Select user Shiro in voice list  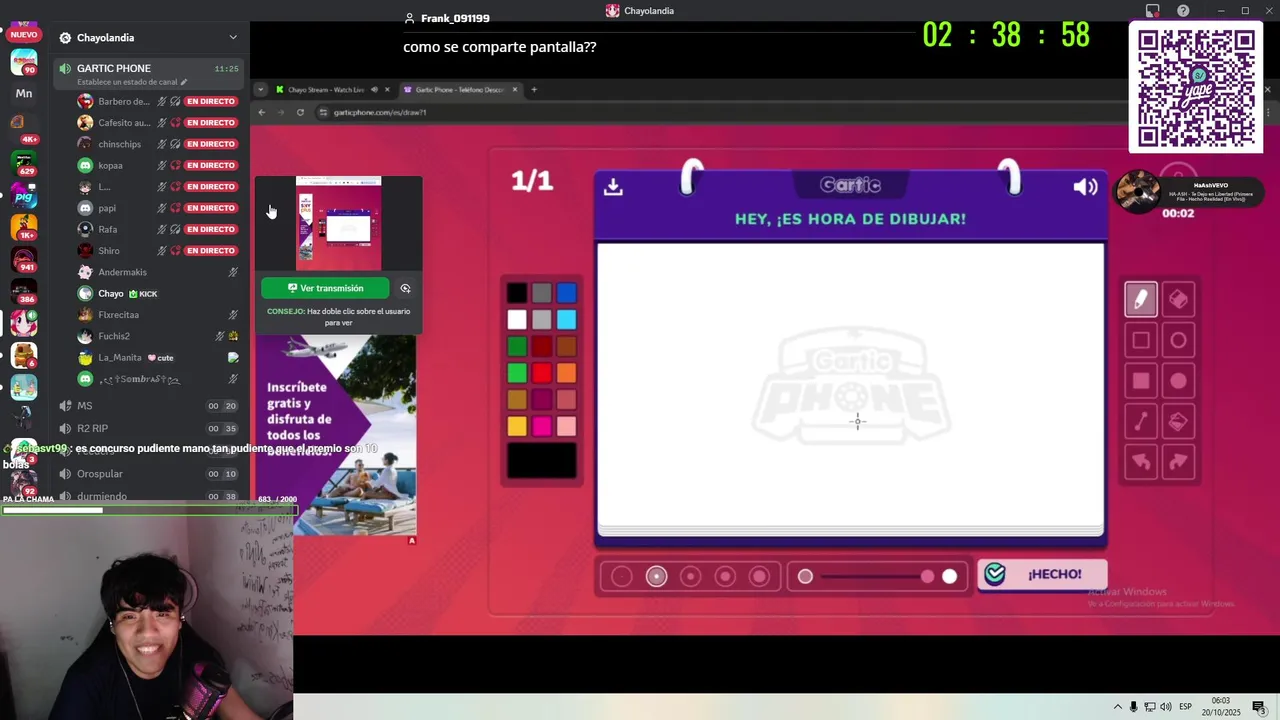pyautogui.click(x=157, y=251)
